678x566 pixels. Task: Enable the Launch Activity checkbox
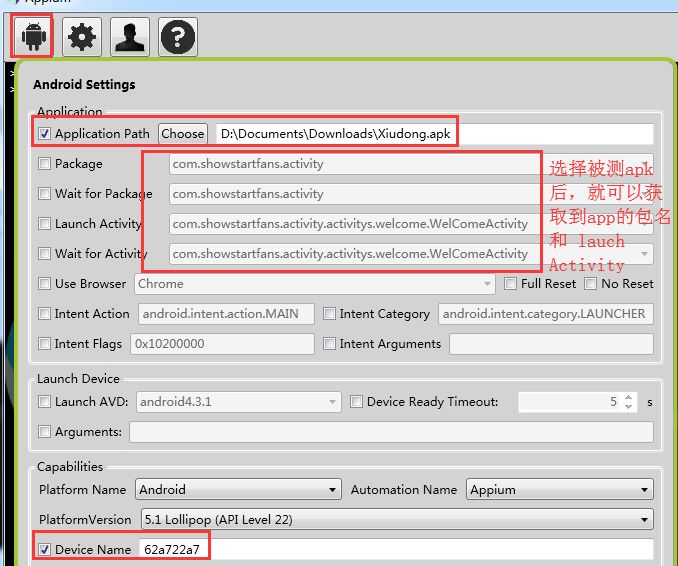[45, 224]
